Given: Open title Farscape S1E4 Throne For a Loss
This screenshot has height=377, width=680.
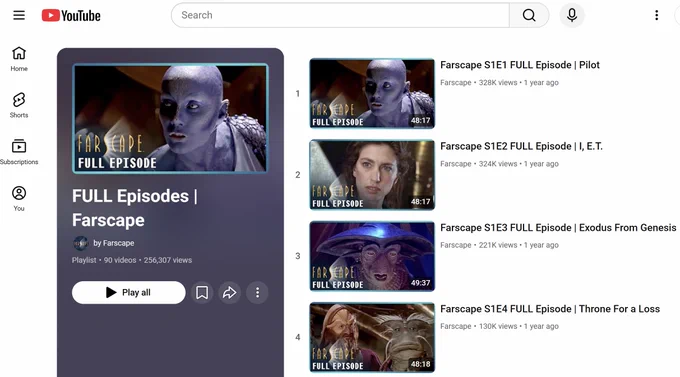Looking at the screenshot, I should tap(550, 309).
